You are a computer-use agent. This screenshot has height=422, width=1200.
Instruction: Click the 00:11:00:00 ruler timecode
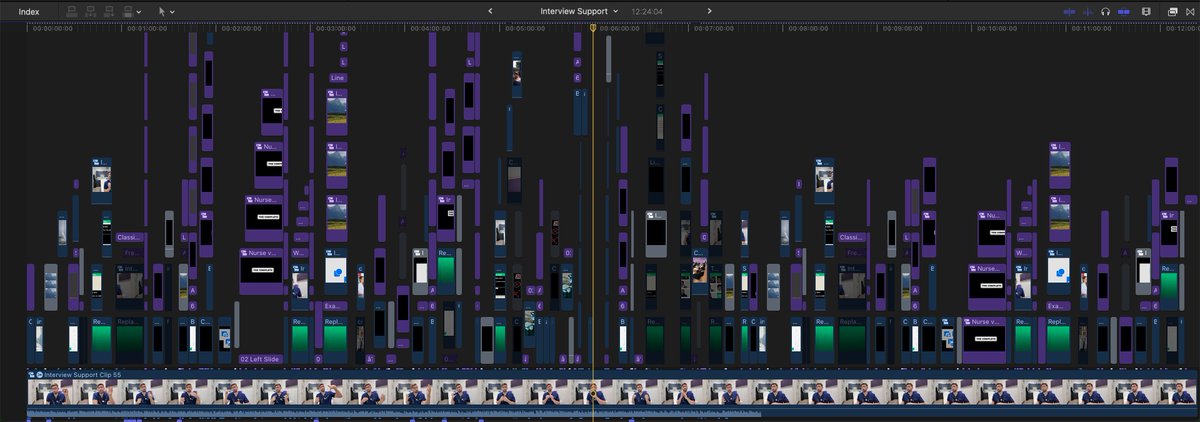coord(1090,29)
